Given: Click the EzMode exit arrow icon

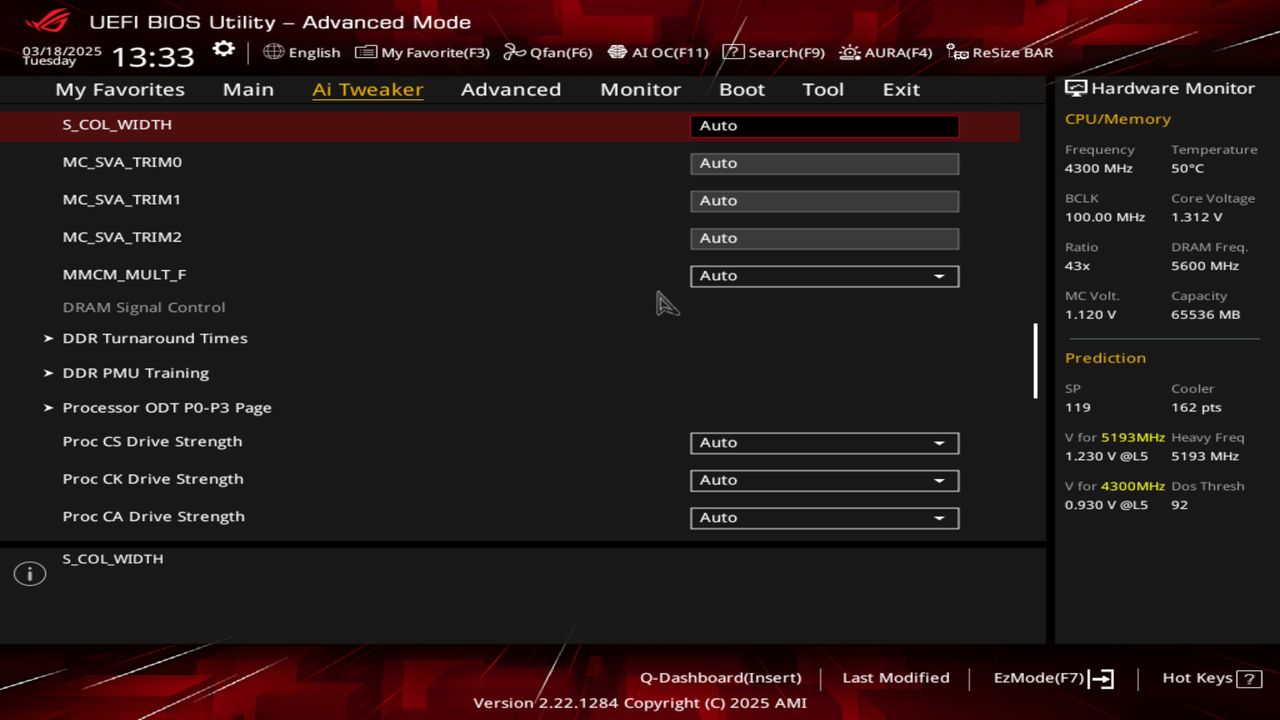Looking at the screenshot, I should tap(1101, 679).
